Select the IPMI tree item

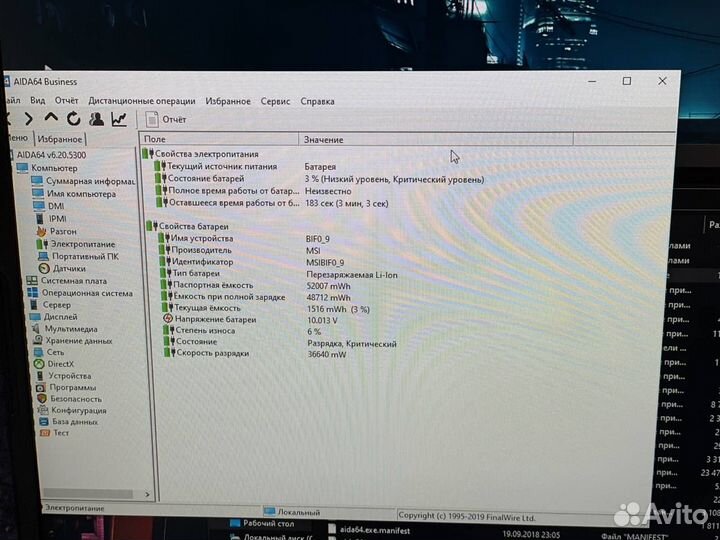tap(57, 219)
